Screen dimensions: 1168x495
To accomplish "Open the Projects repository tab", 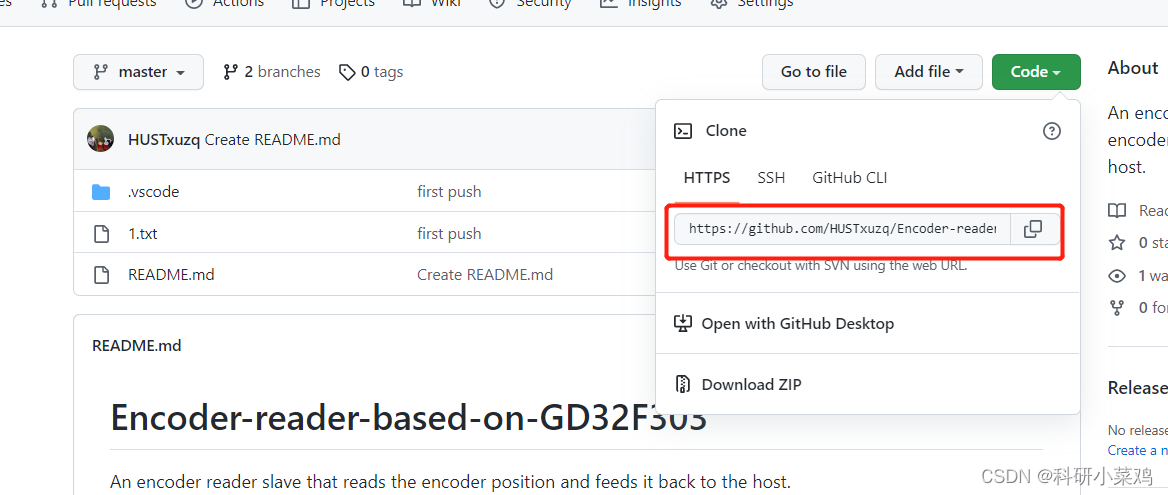I will [x=333, y=4].
